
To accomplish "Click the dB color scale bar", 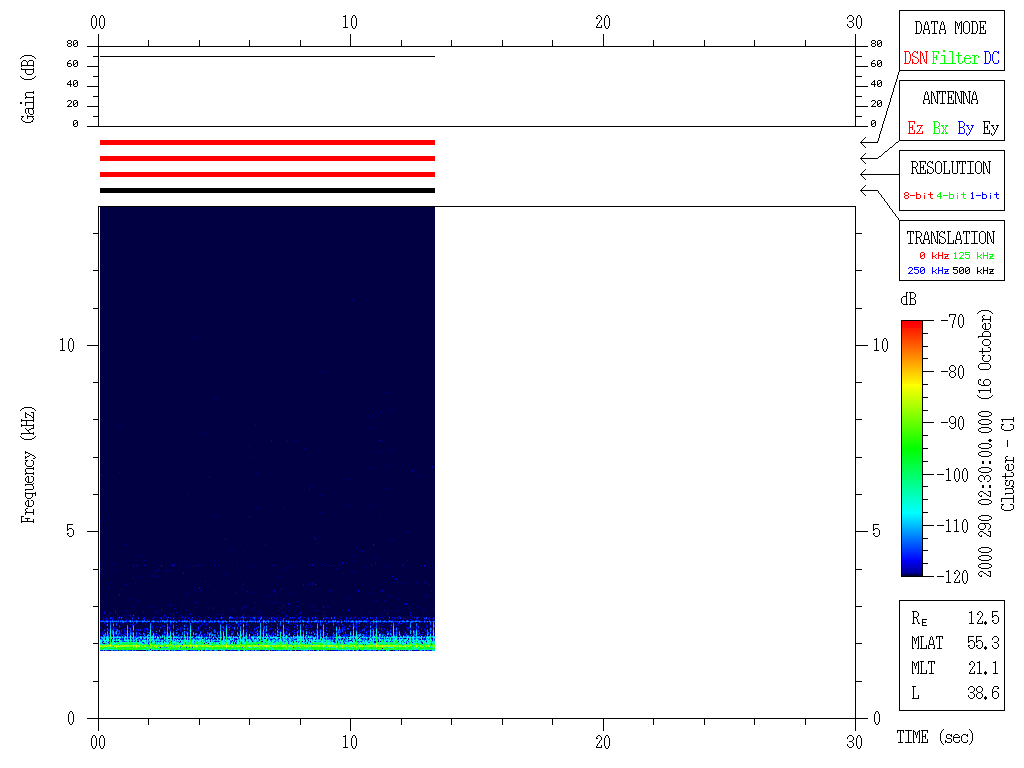I will 912,448.
